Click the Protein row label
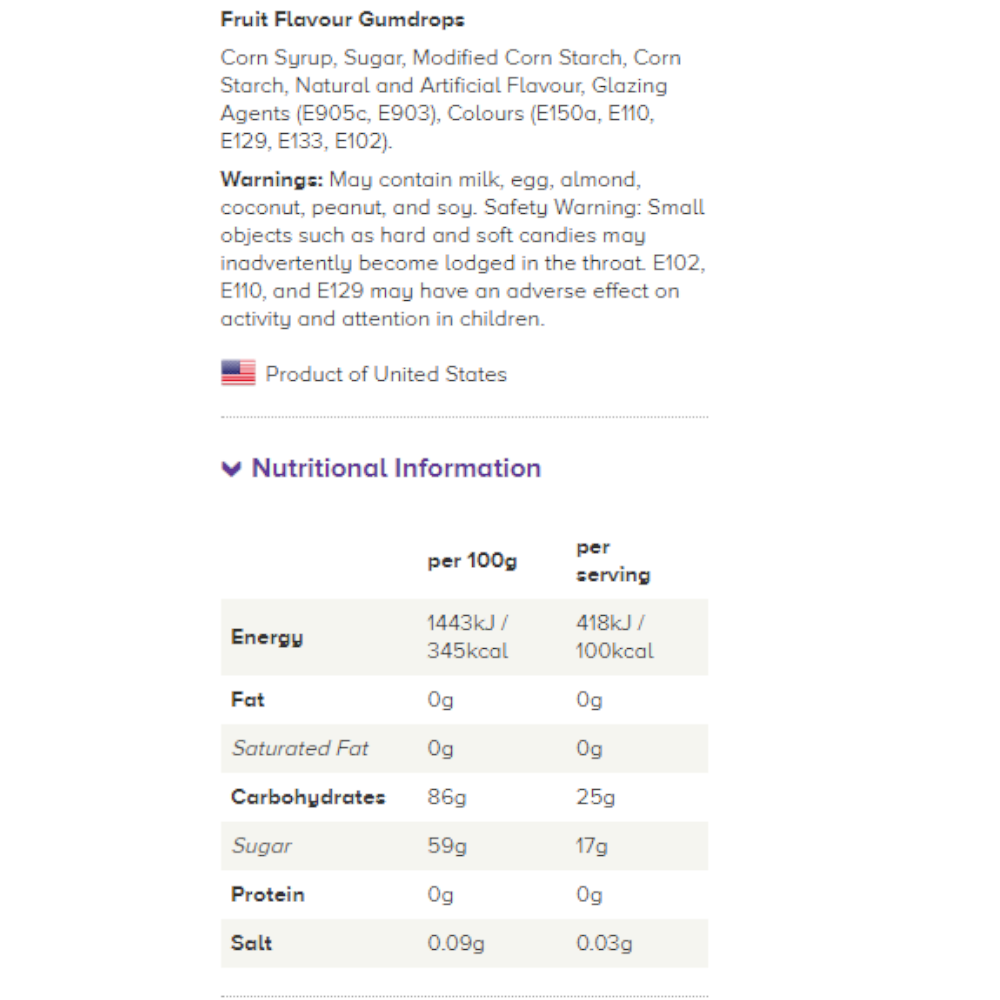The image size is (1000, 1000). coord(268,894)
